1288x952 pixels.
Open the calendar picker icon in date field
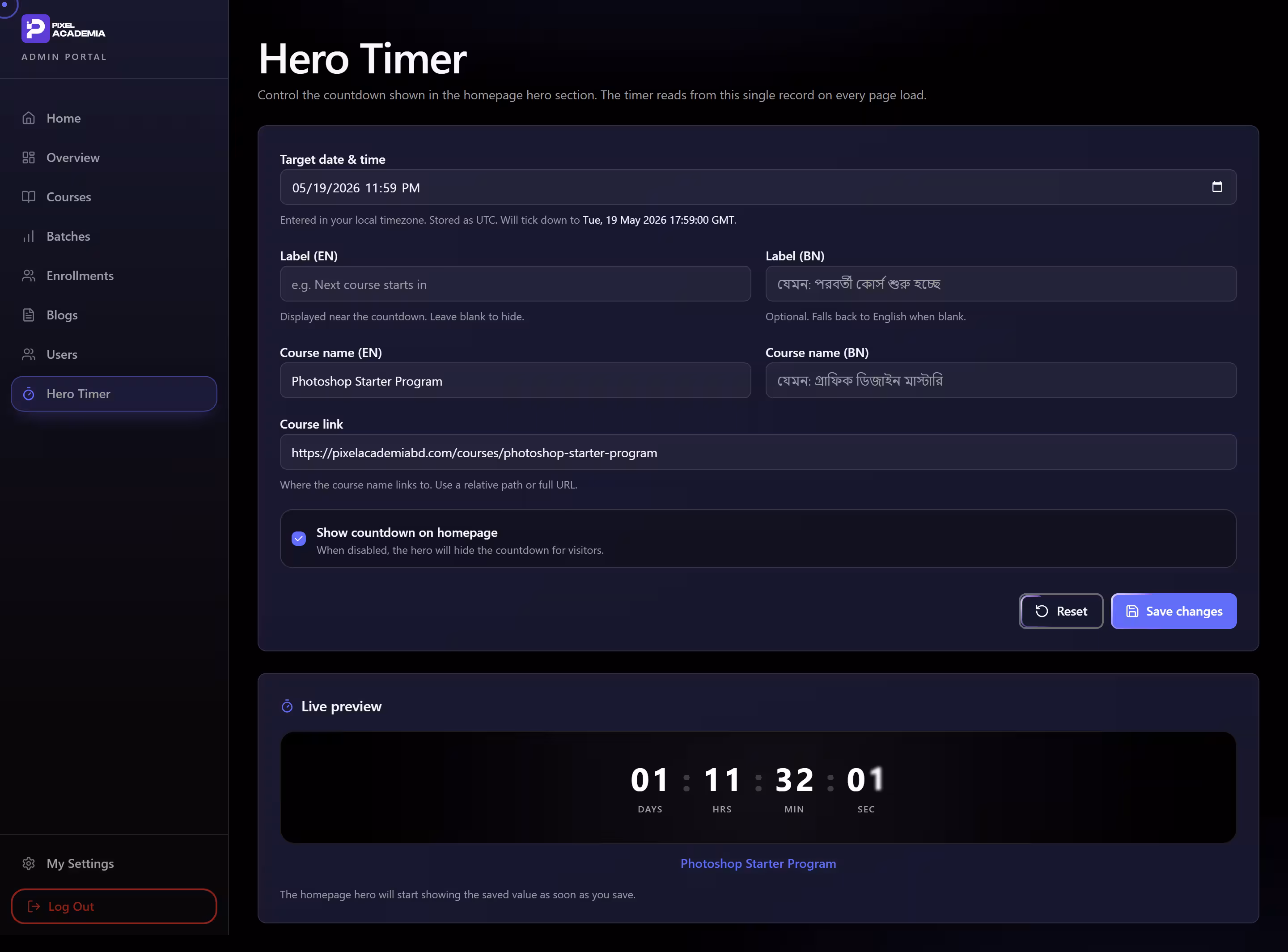click(1216, 187)
